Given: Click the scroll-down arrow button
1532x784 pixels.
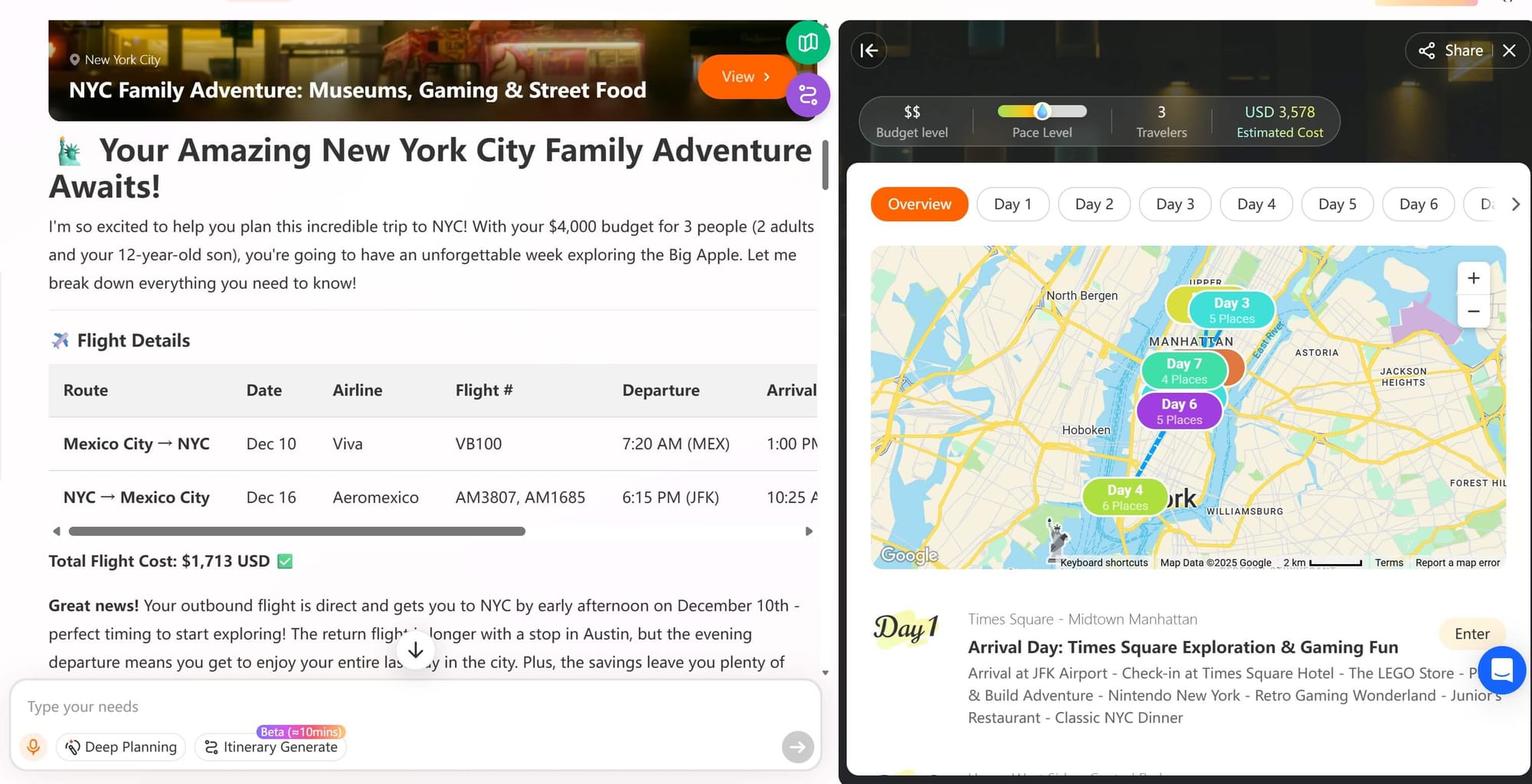Looking at the screenshot, I should pyautogui.click(x=415, y=651).
